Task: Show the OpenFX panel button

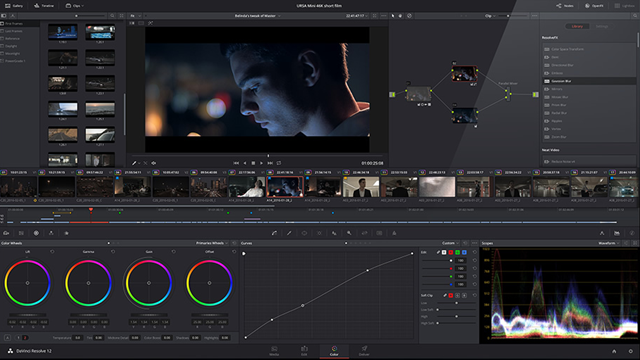Action: (x=594, y=6)
